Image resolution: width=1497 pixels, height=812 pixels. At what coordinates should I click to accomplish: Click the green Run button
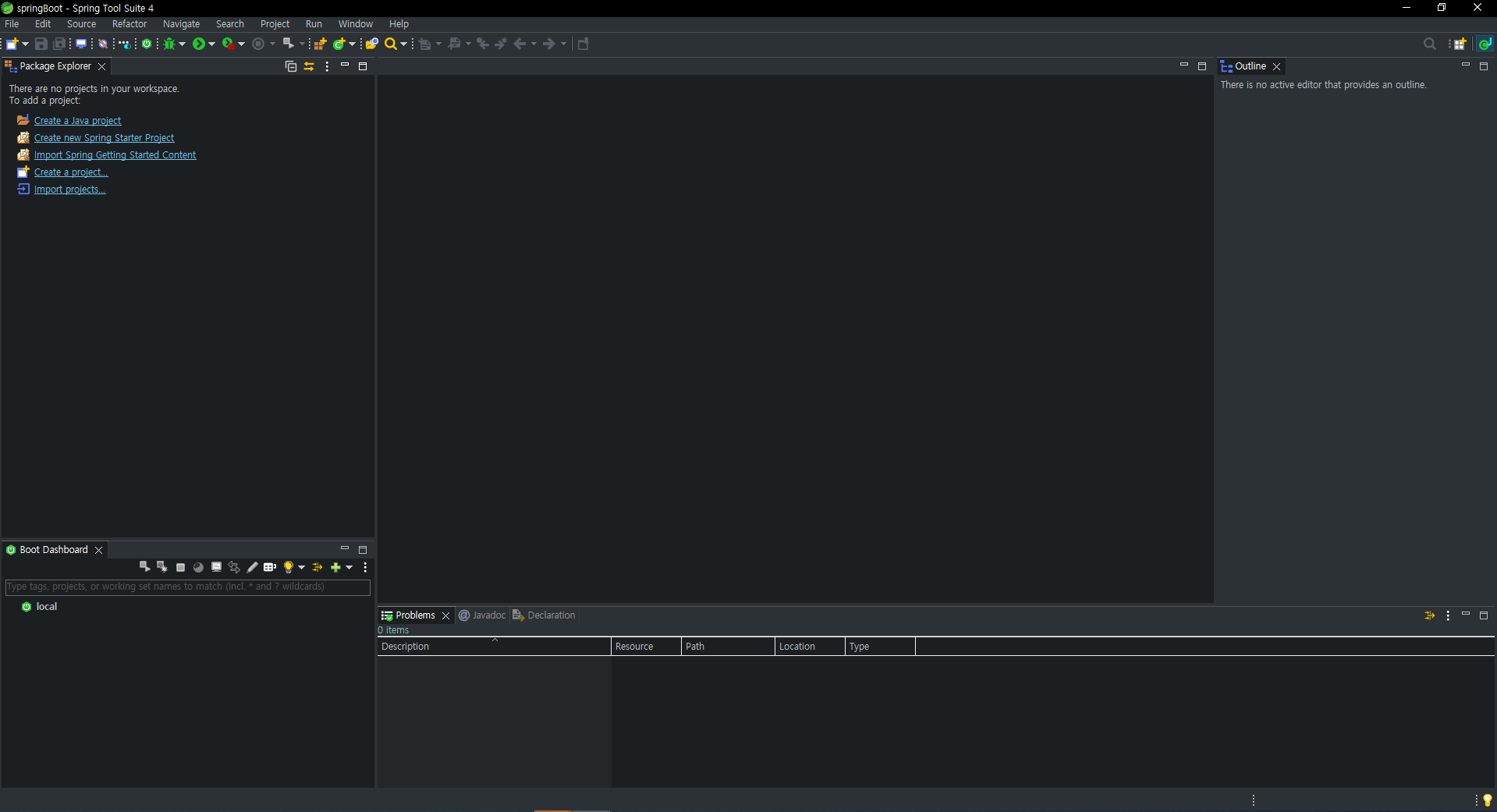click(199, 44)
